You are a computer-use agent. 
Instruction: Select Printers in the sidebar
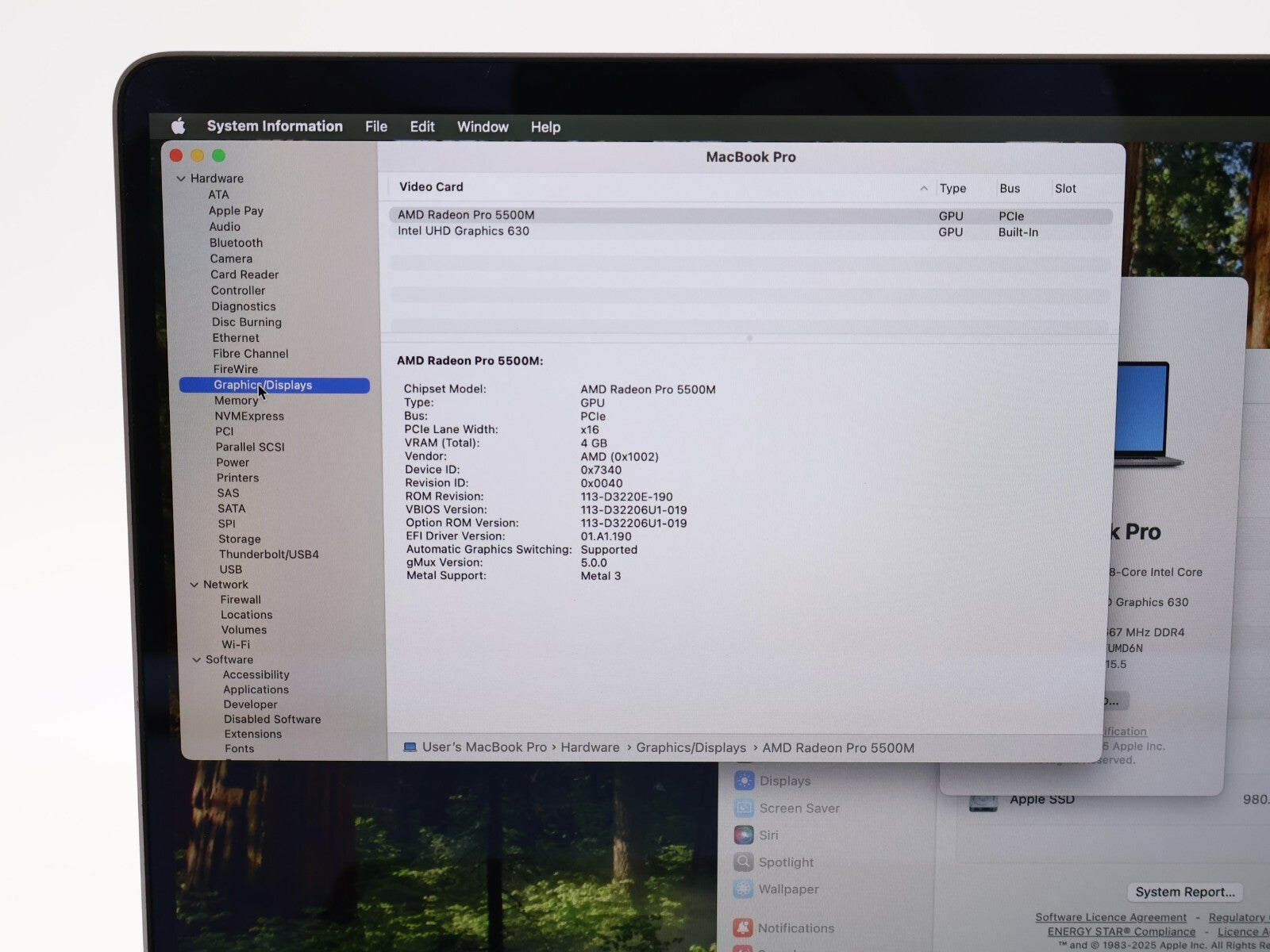[x=237, y=478]
